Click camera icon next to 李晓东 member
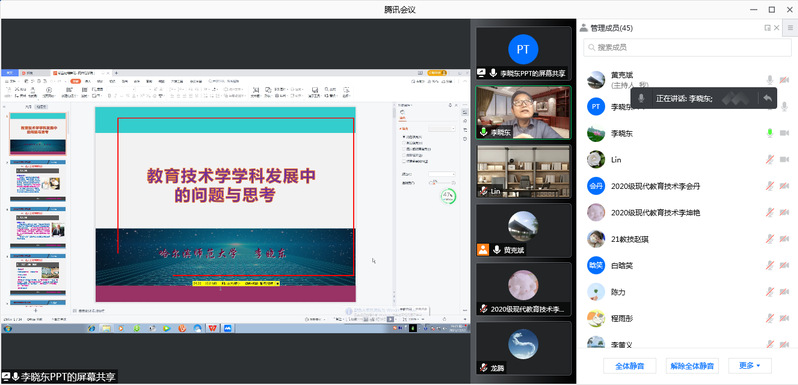The width and height of the screenshot is (798, 385). click(784, 133)
